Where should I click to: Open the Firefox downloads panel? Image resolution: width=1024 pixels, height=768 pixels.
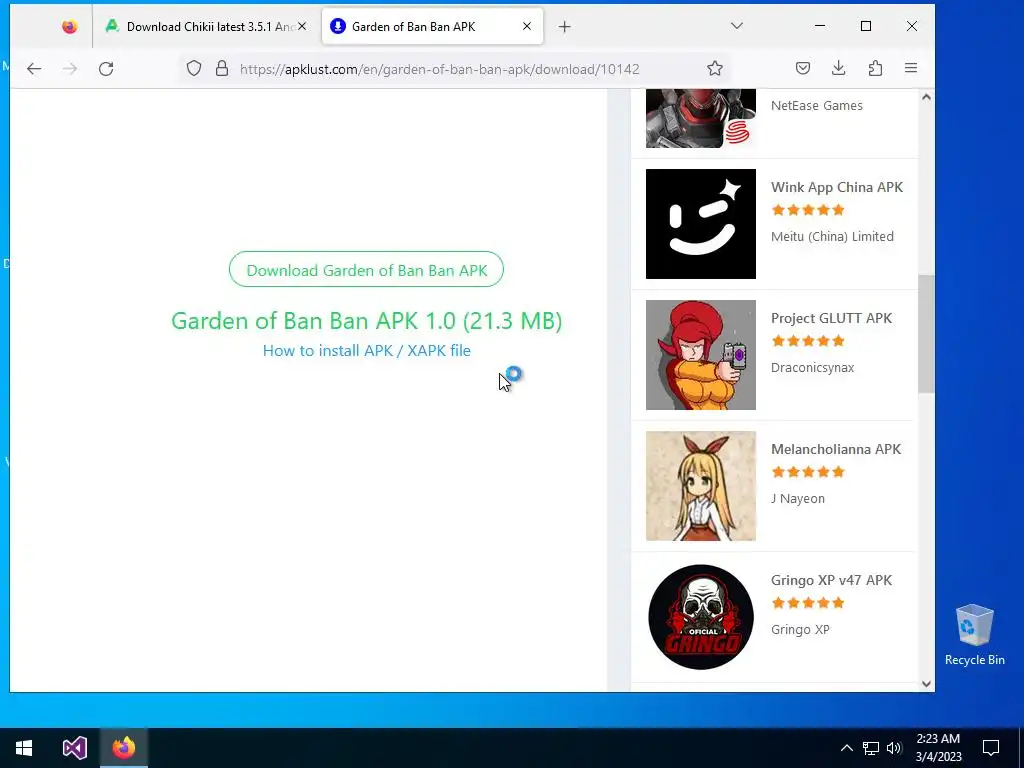click(x=839, y=69)
